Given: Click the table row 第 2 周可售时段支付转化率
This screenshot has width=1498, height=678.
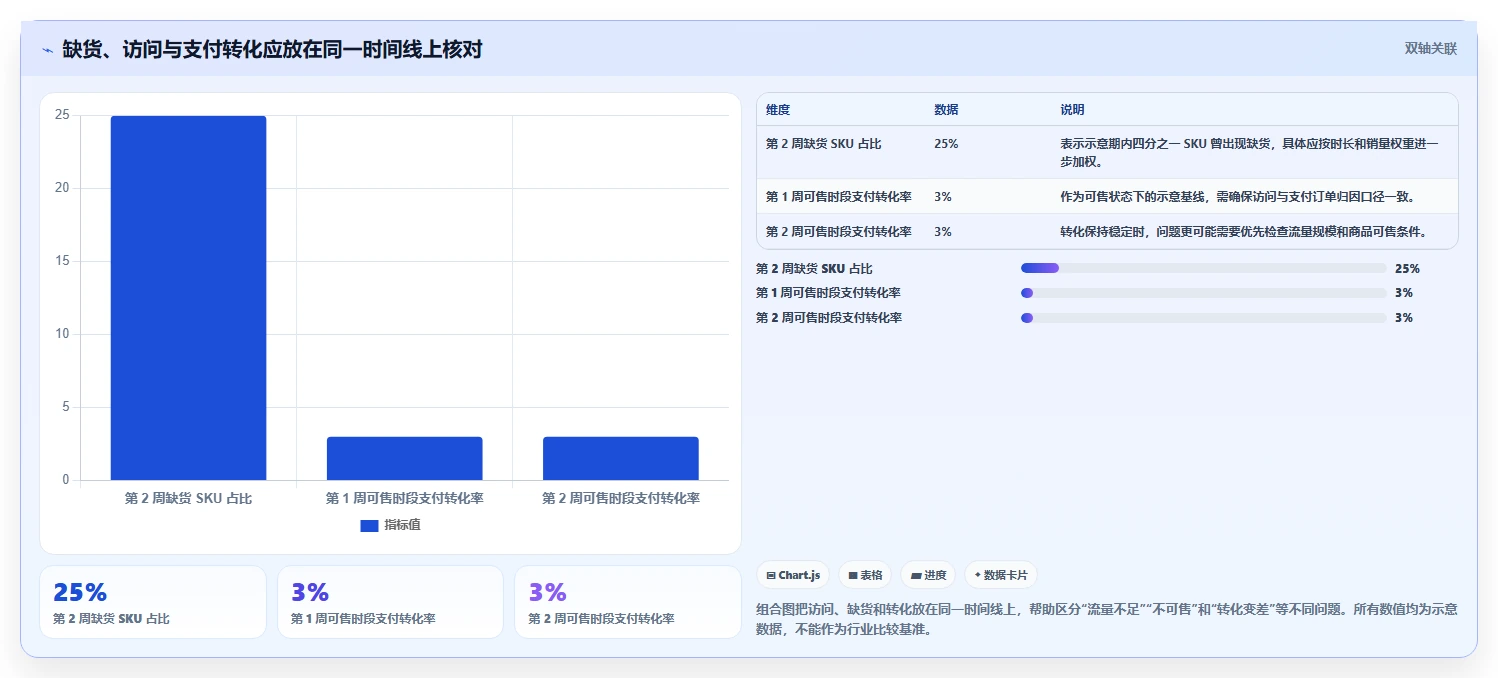Looking at the screenshot, I should [x=1107, y=231].
